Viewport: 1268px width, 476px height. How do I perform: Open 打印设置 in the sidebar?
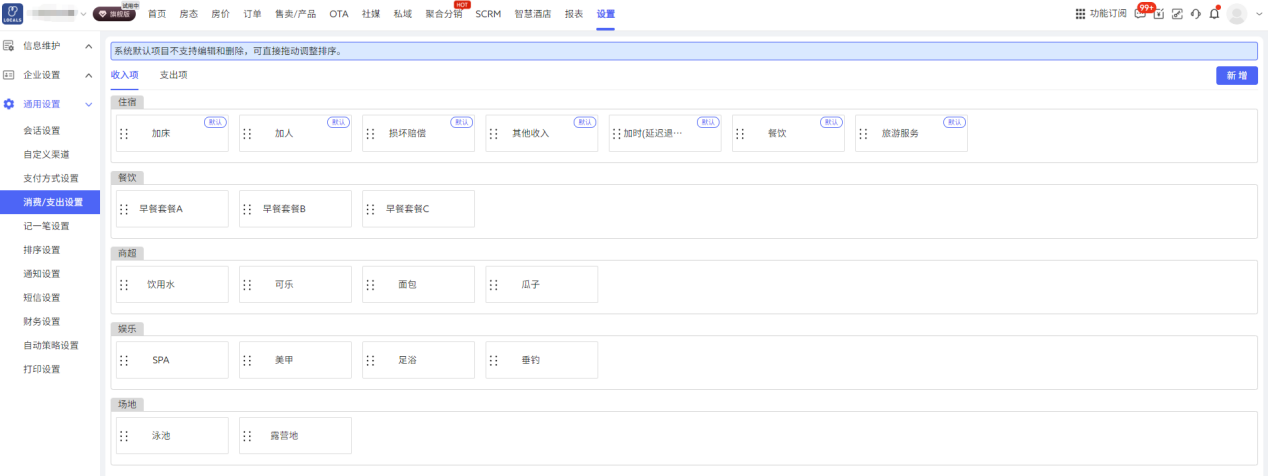point(42,369)
